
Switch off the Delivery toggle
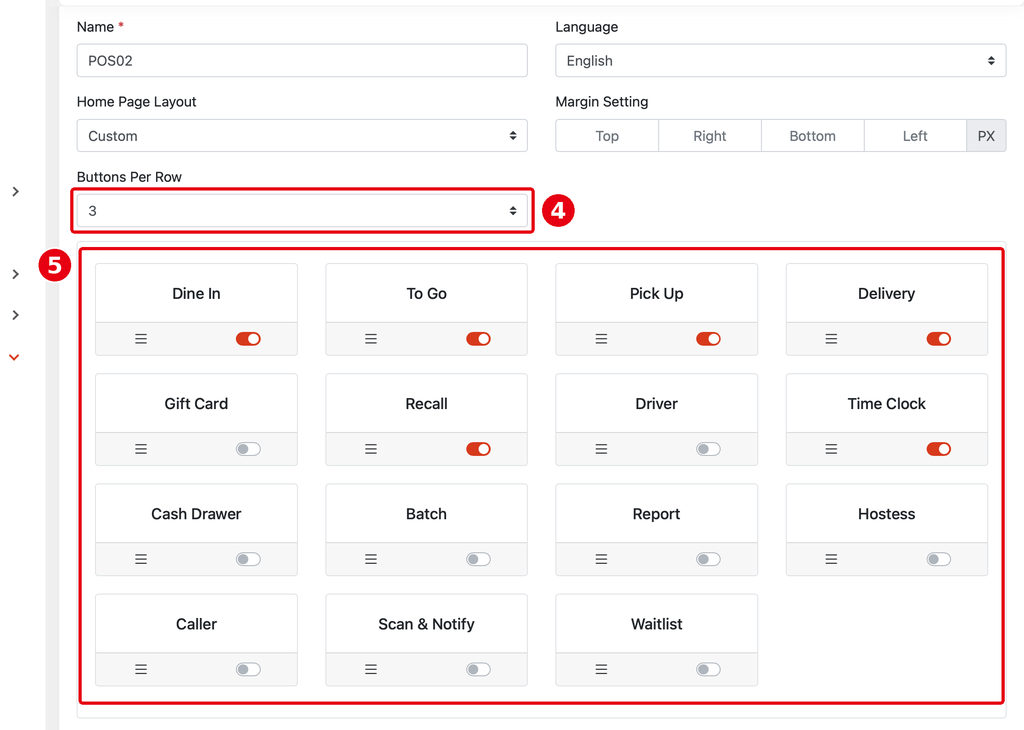coord(939,339)
